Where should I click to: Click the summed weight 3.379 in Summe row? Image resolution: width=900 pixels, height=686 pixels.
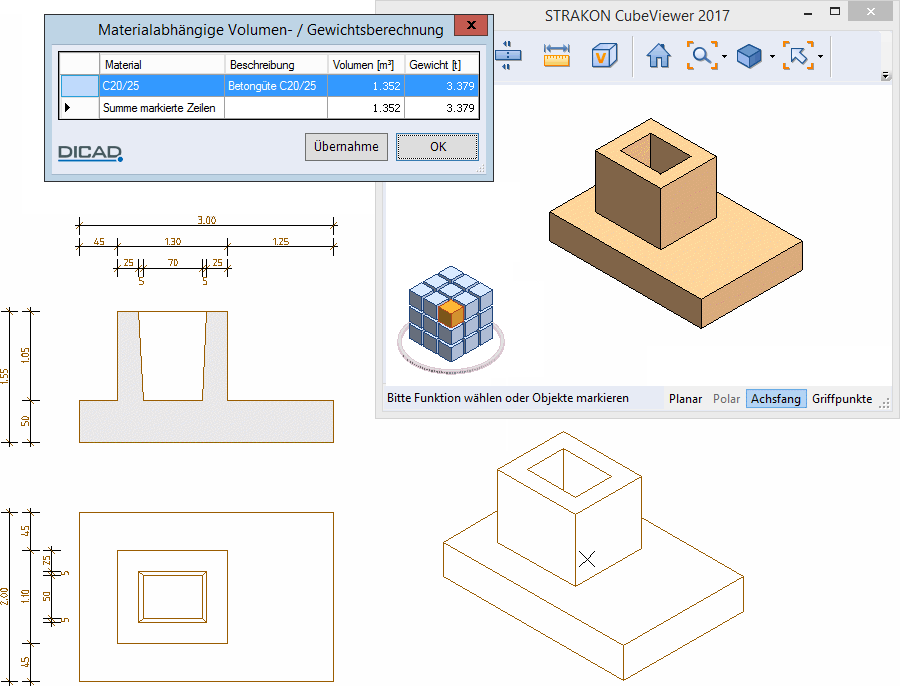tap(441, 108)
